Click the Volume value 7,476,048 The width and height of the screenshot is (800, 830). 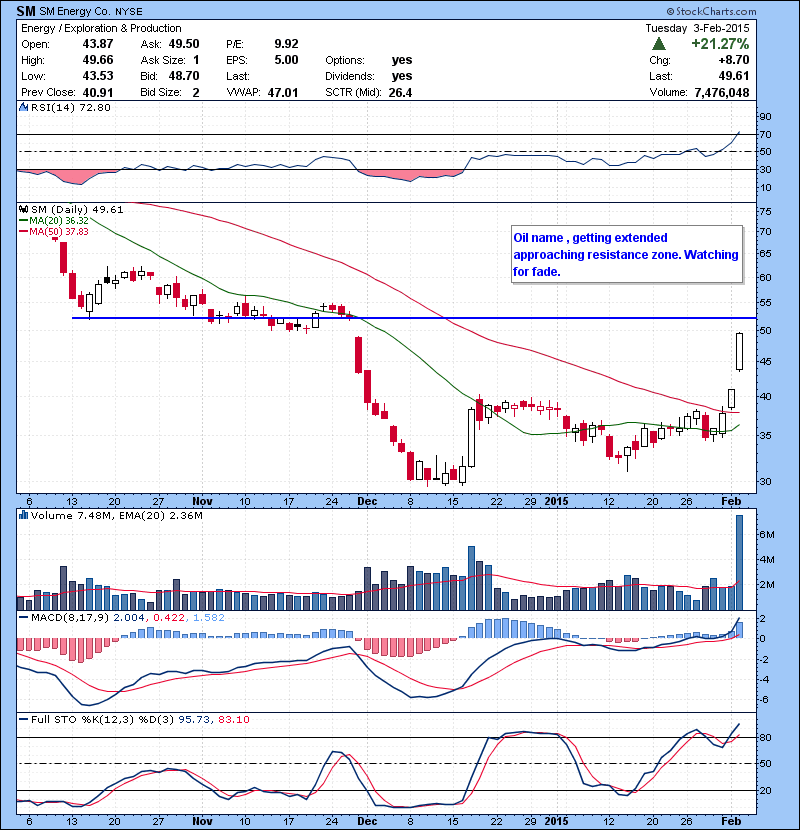[722, 93]
